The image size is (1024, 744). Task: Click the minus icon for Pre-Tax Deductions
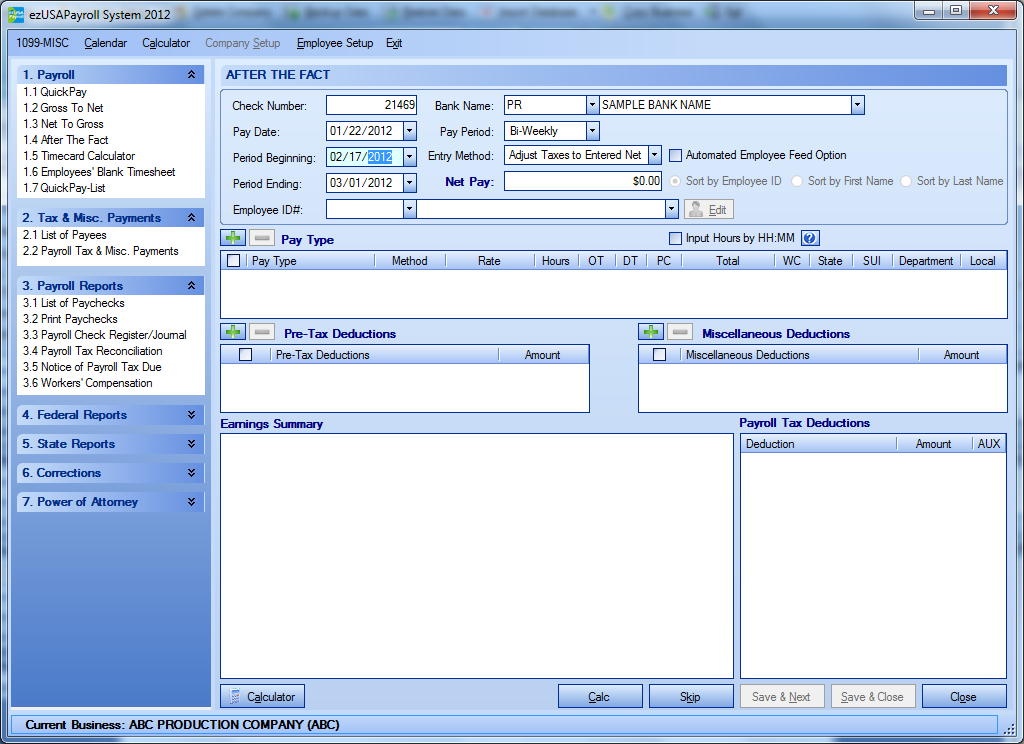coord(261,332)
